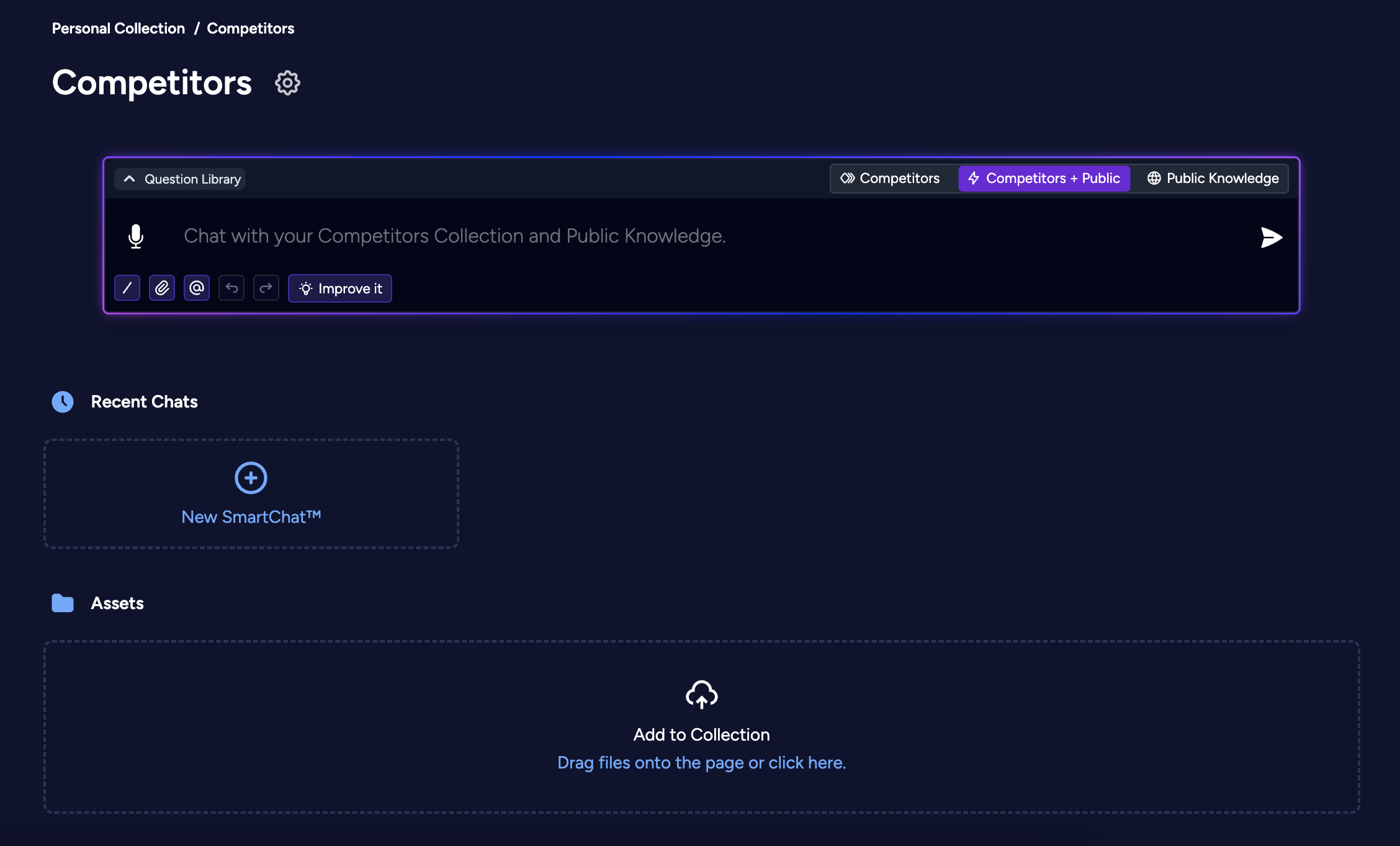
Task: Switch chat scope to Competitors only
Action: [x=891, y=179]
